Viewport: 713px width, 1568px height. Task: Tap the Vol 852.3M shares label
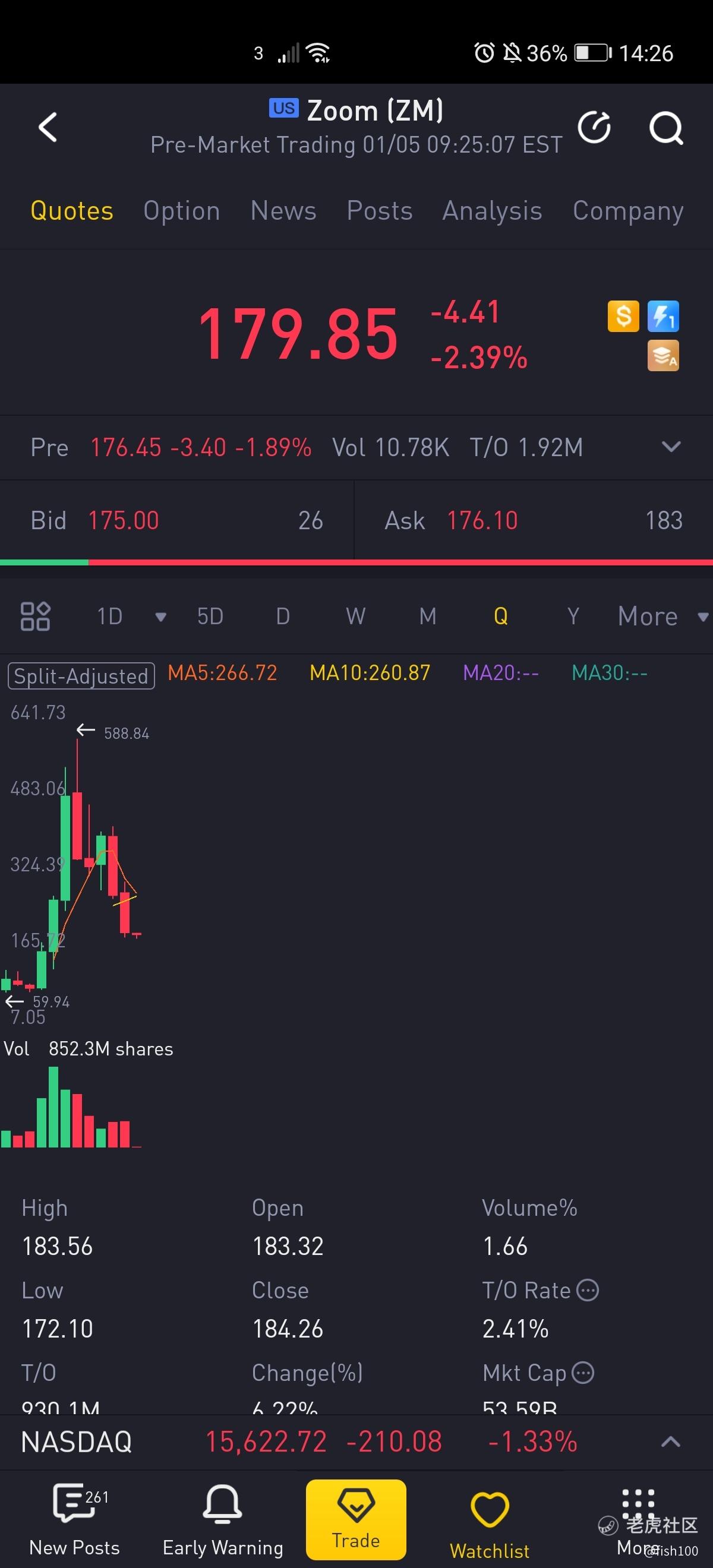[89, 1049]
